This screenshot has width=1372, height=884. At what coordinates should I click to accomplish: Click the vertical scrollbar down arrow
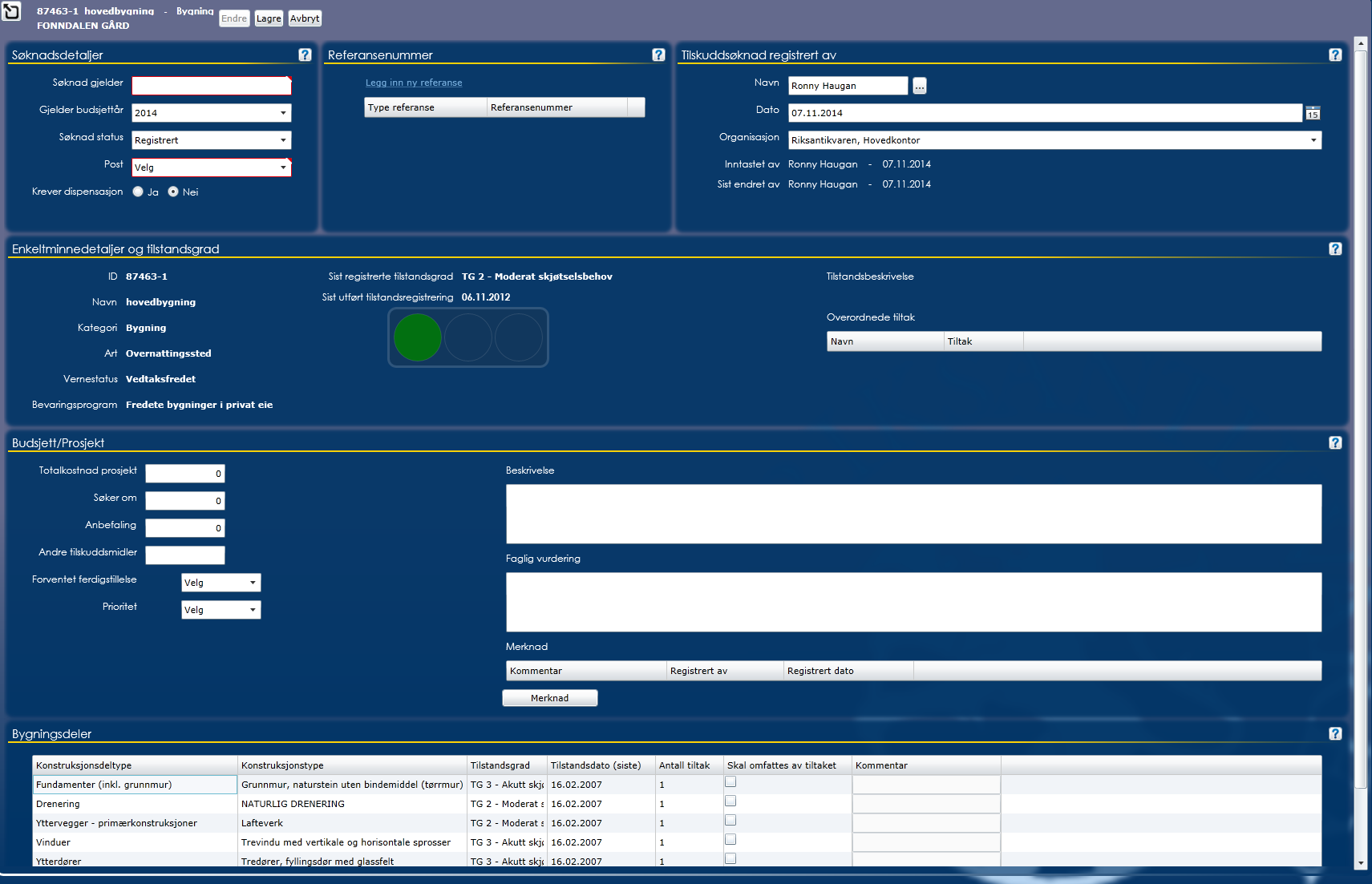(1360, 863)
